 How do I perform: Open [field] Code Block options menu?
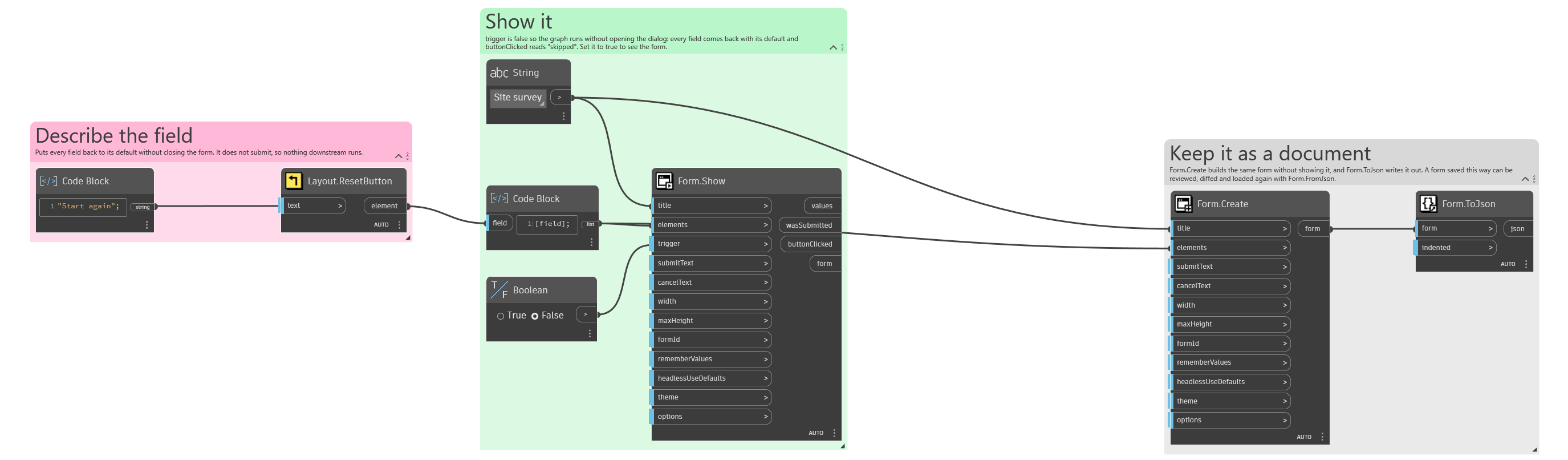pos(592,243)
